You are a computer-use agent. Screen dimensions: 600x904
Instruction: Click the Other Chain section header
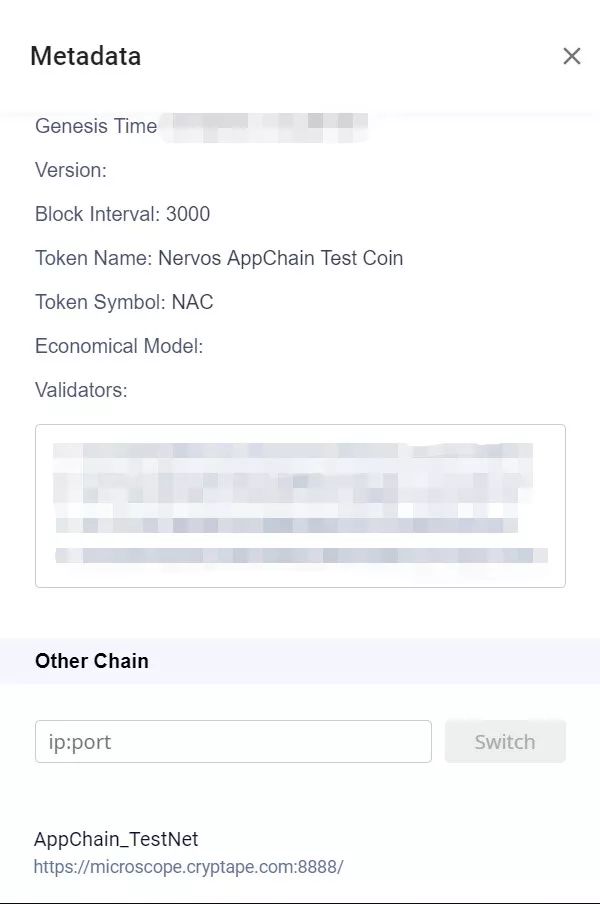(x=92, y=661)
